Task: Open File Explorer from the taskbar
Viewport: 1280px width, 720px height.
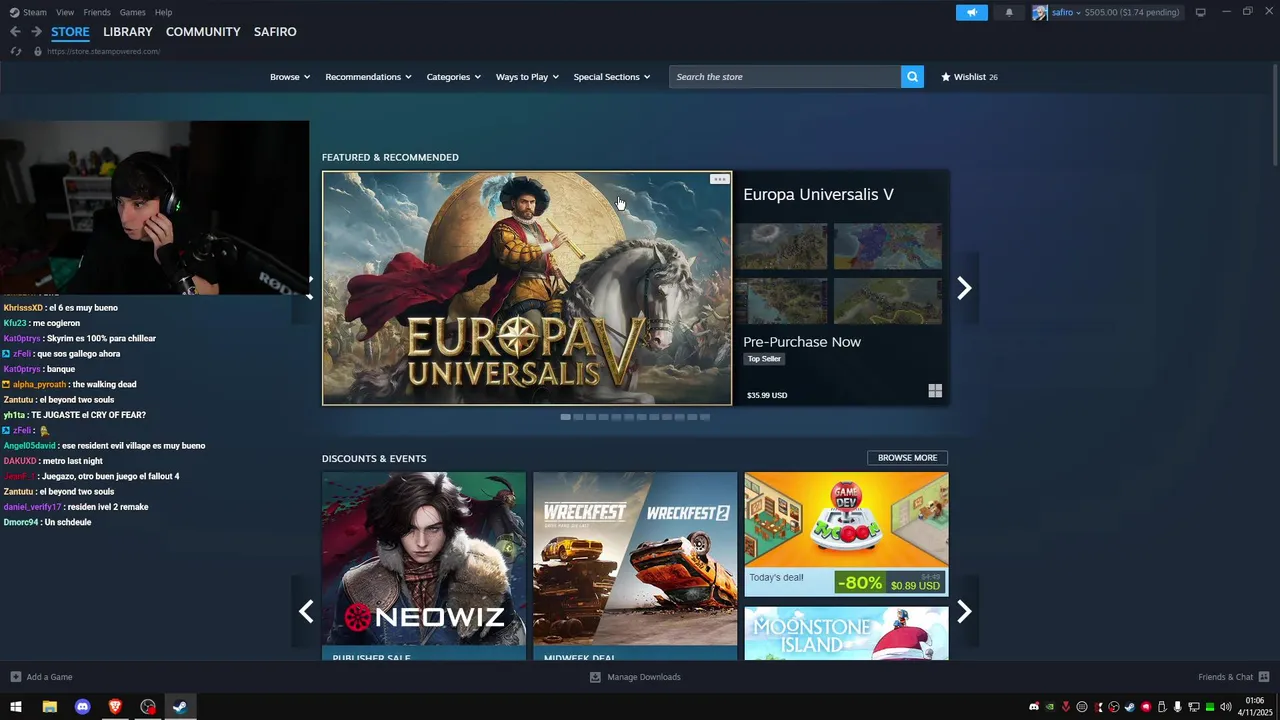Action: [x=49, y=707]
